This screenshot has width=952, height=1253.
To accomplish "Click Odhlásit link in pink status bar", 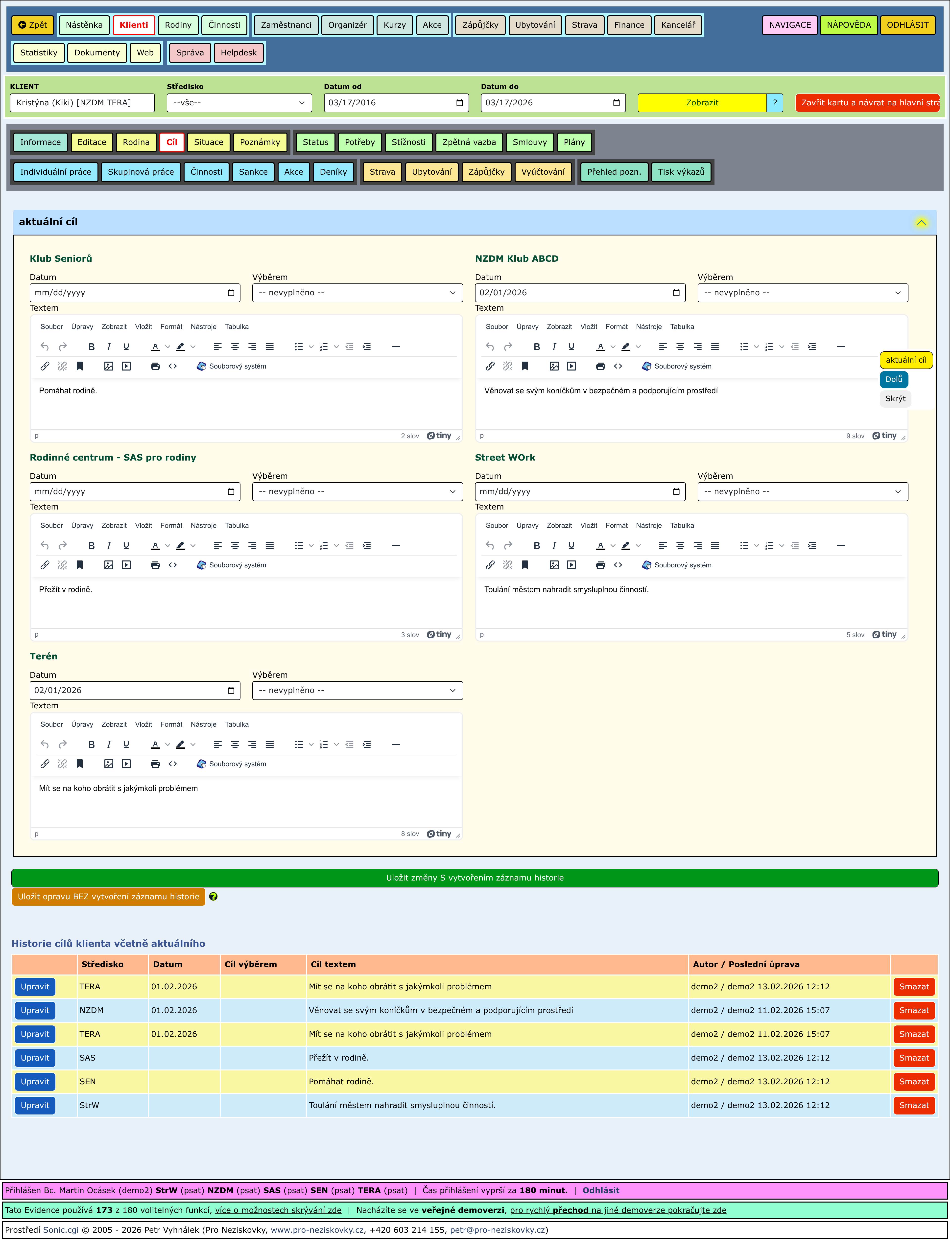I will (601, 1191).
